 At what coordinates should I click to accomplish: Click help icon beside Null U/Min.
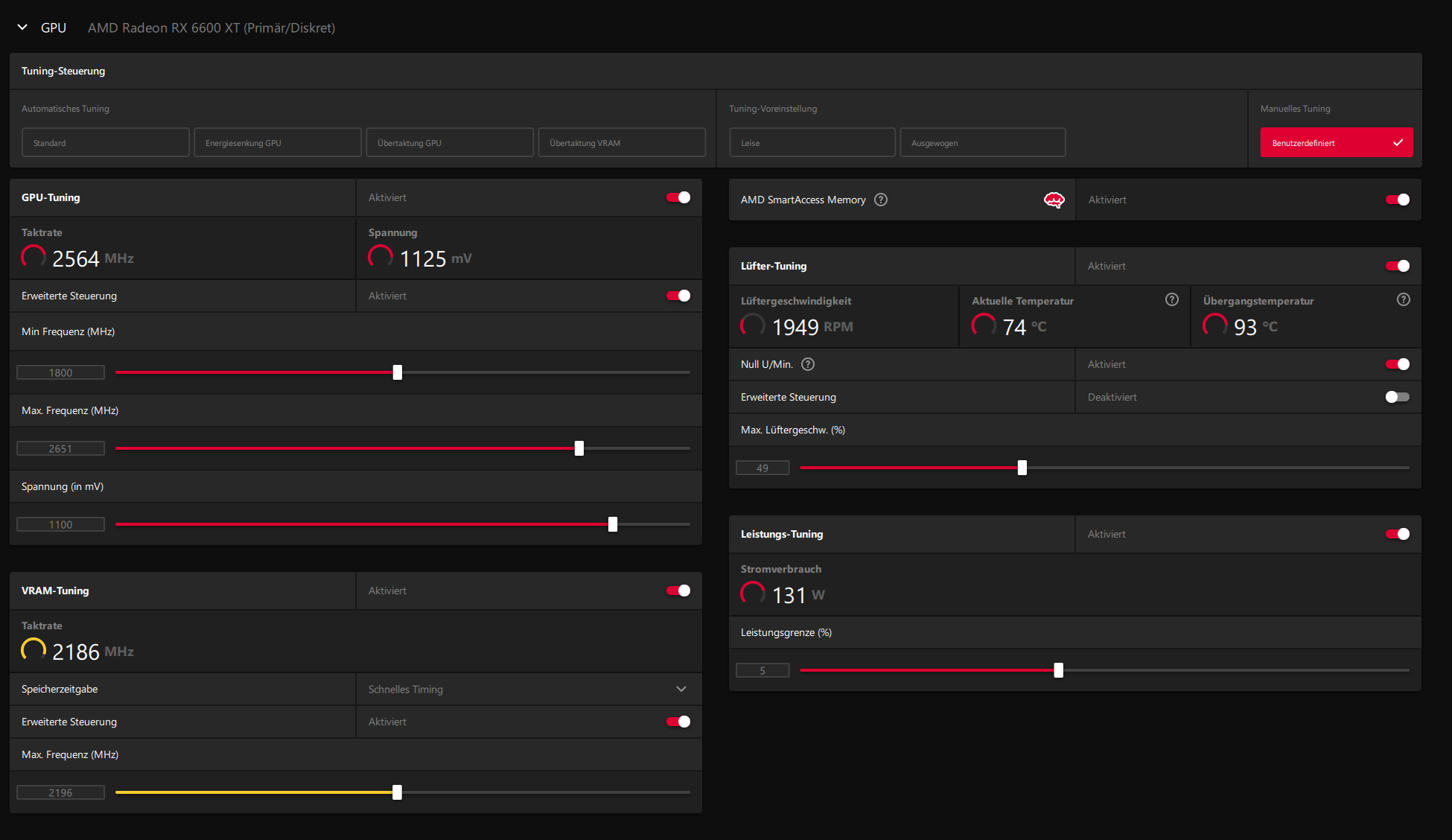pyautogui.click(x=808, y=364)
